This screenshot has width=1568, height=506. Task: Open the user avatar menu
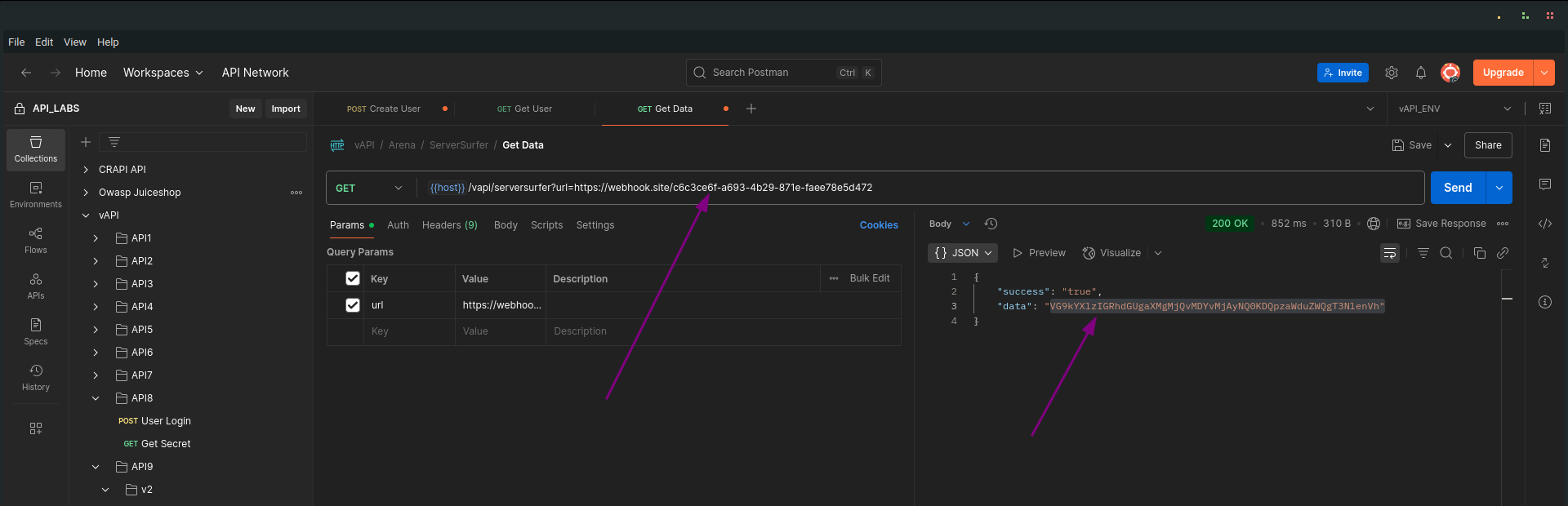pos(1450,73)
